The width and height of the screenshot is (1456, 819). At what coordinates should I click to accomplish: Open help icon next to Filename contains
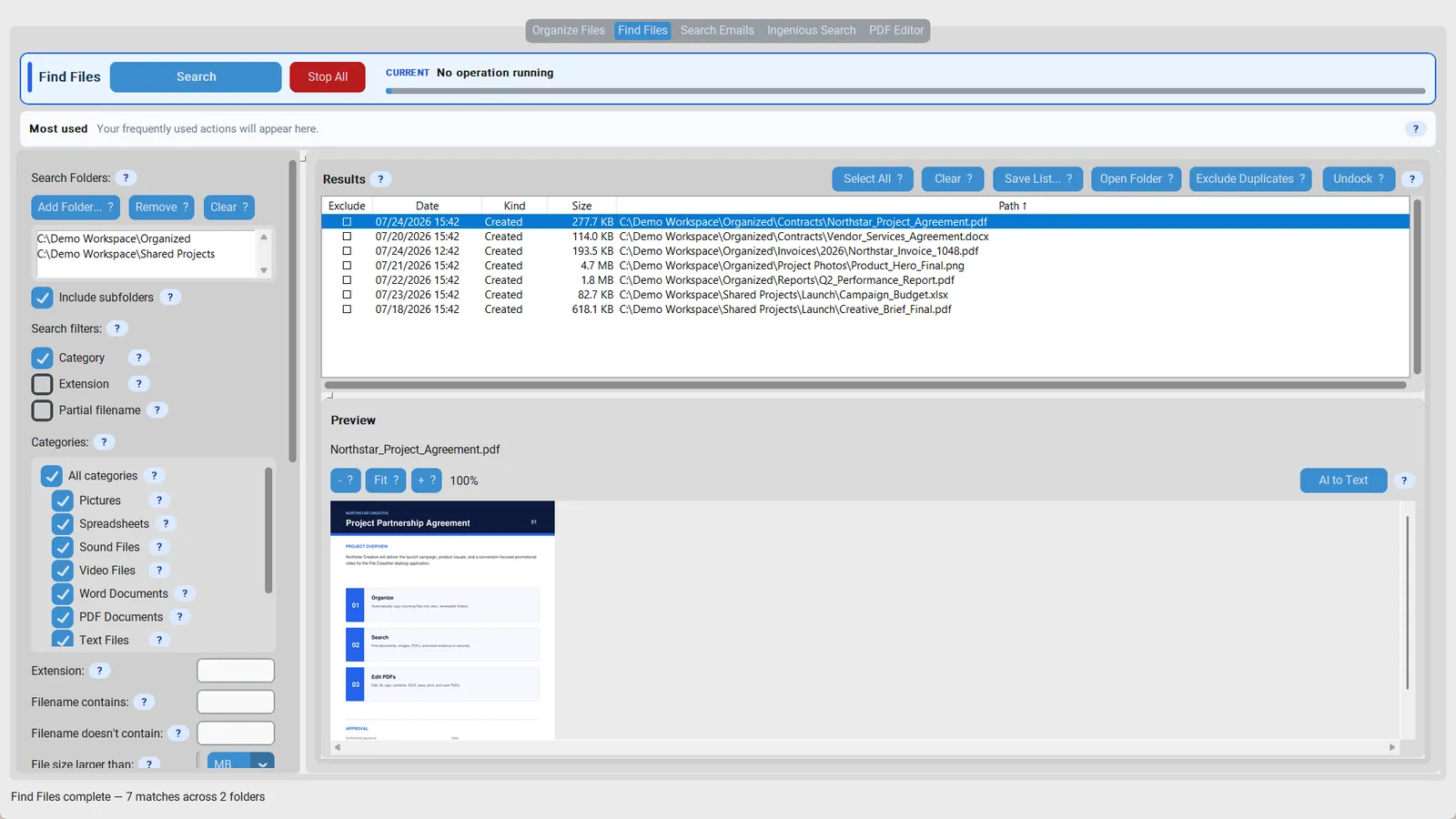pyautogui.click(x=144, y=702)
